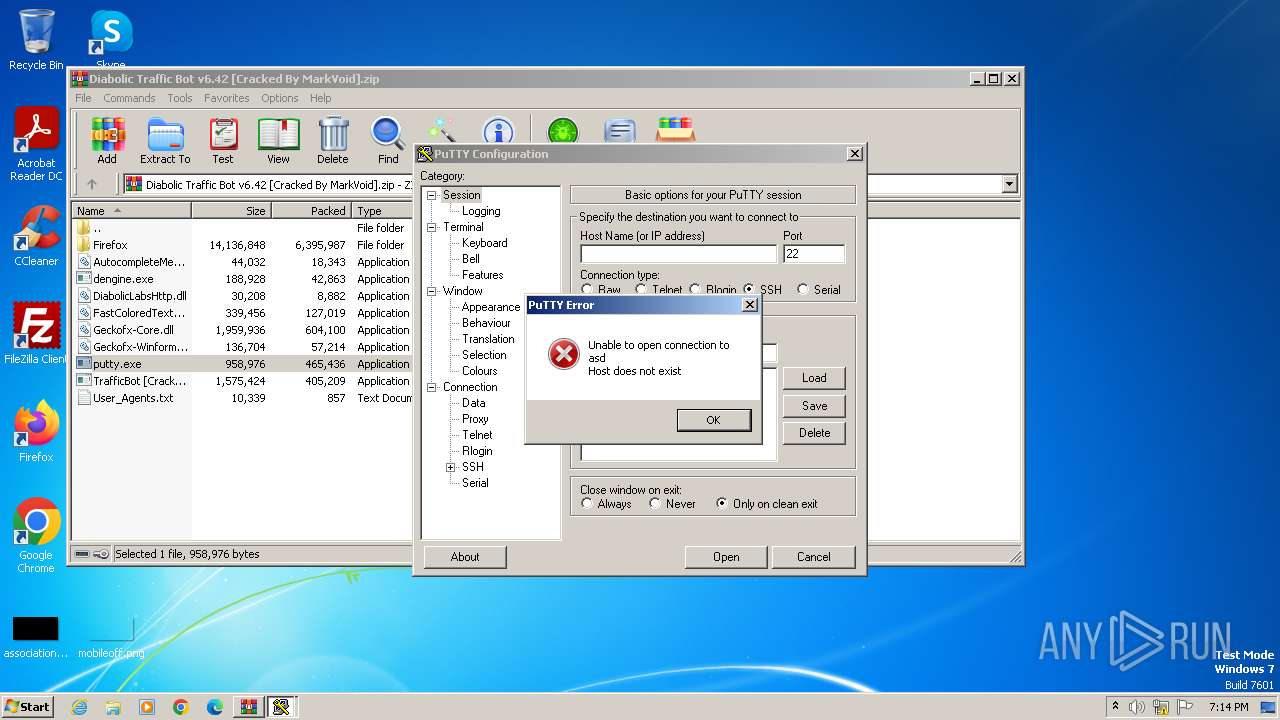Sort file list by Packed column
This screenshot has width=1280, height=720.
311,210
